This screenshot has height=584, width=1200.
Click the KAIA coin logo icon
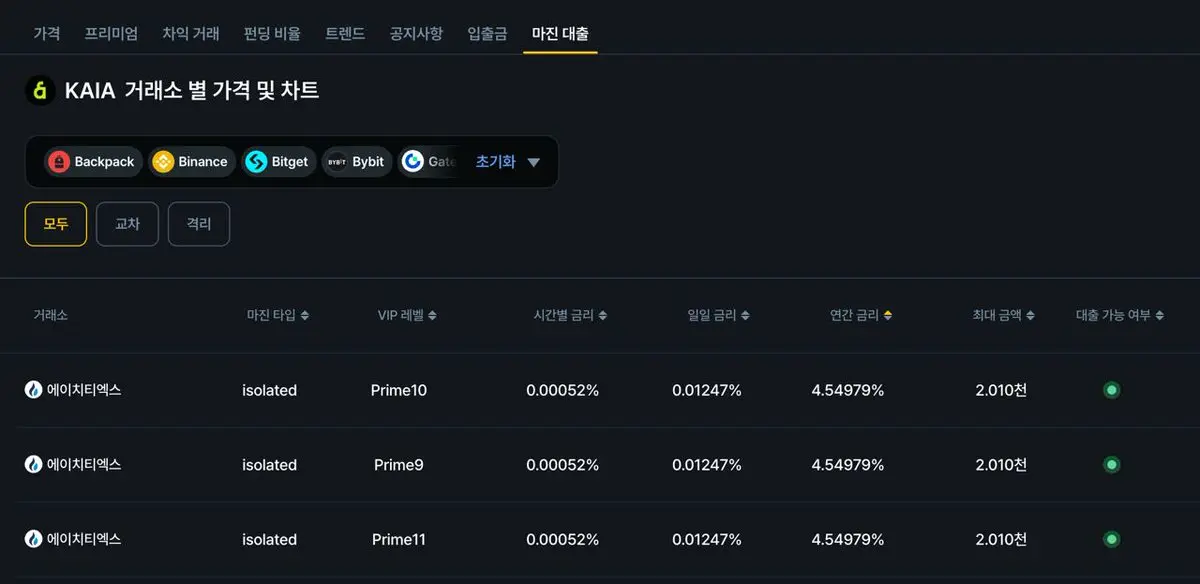[x=40, y=90]
